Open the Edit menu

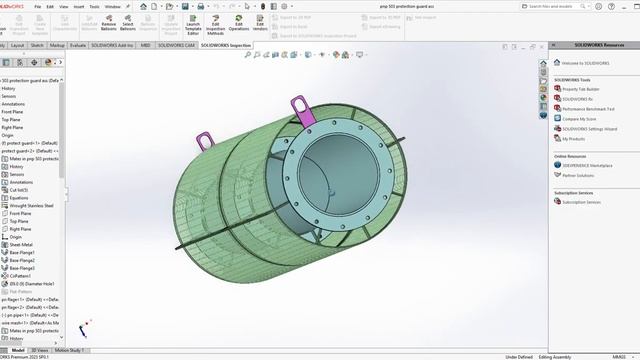point(50,7)
